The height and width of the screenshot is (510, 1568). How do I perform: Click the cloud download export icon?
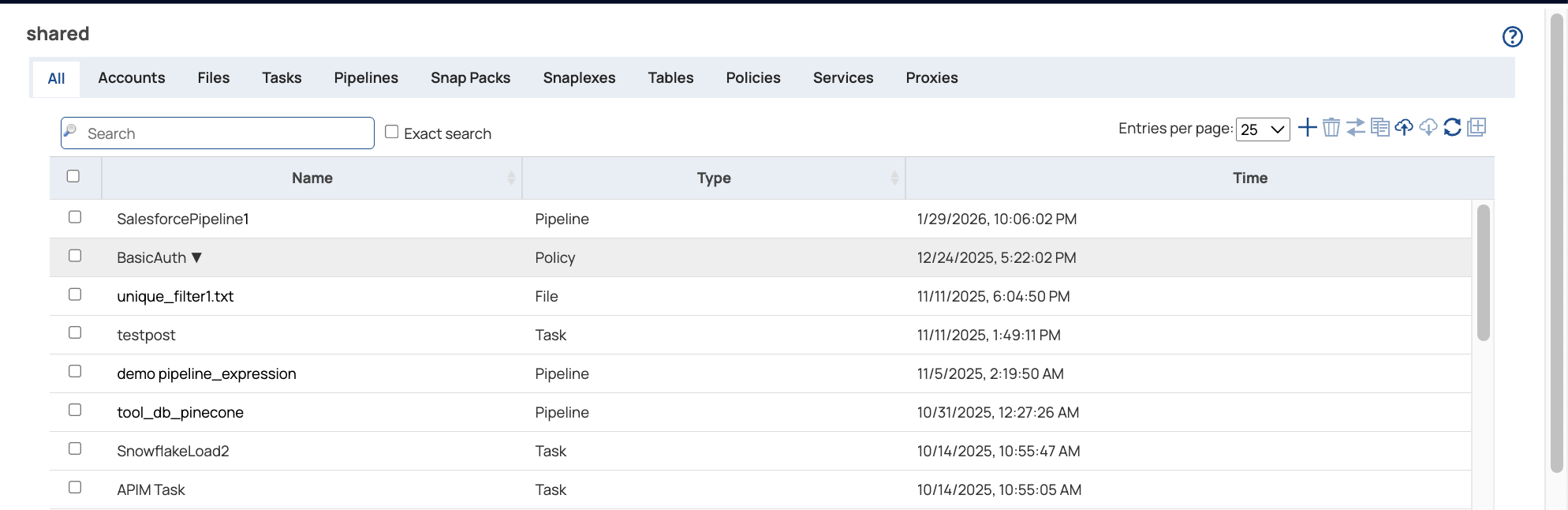[1428, 127]
